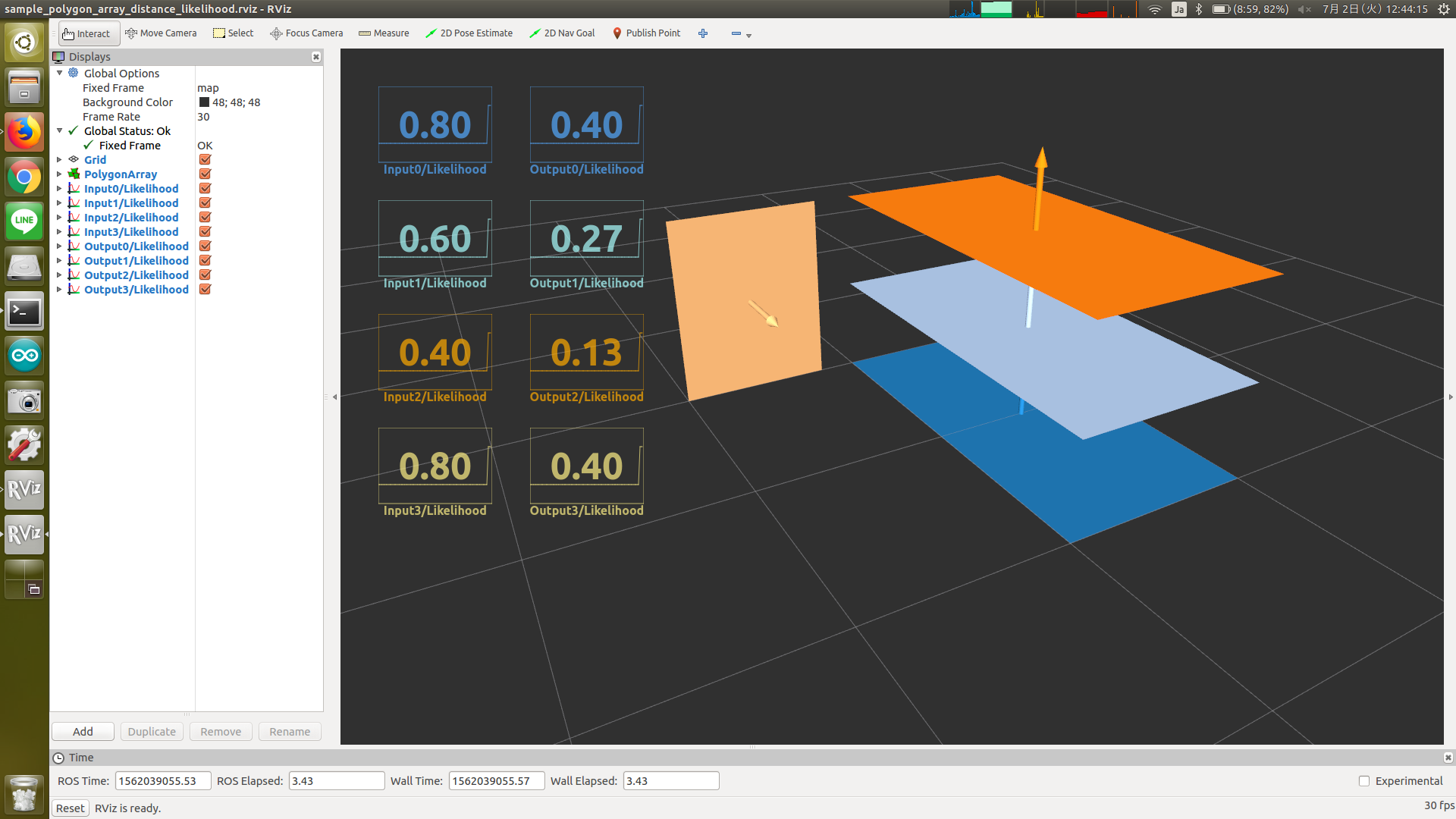This screenshot has height=819, width=1456.
Task: Click the Remove button
Action: [221, 732]
